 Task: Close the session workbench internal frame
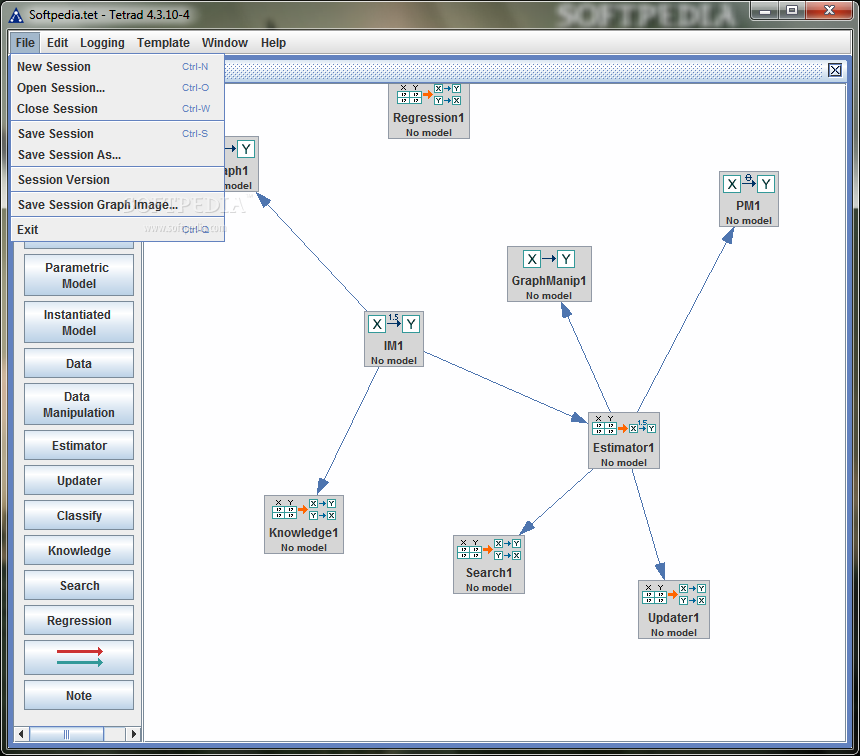(835, 70)
